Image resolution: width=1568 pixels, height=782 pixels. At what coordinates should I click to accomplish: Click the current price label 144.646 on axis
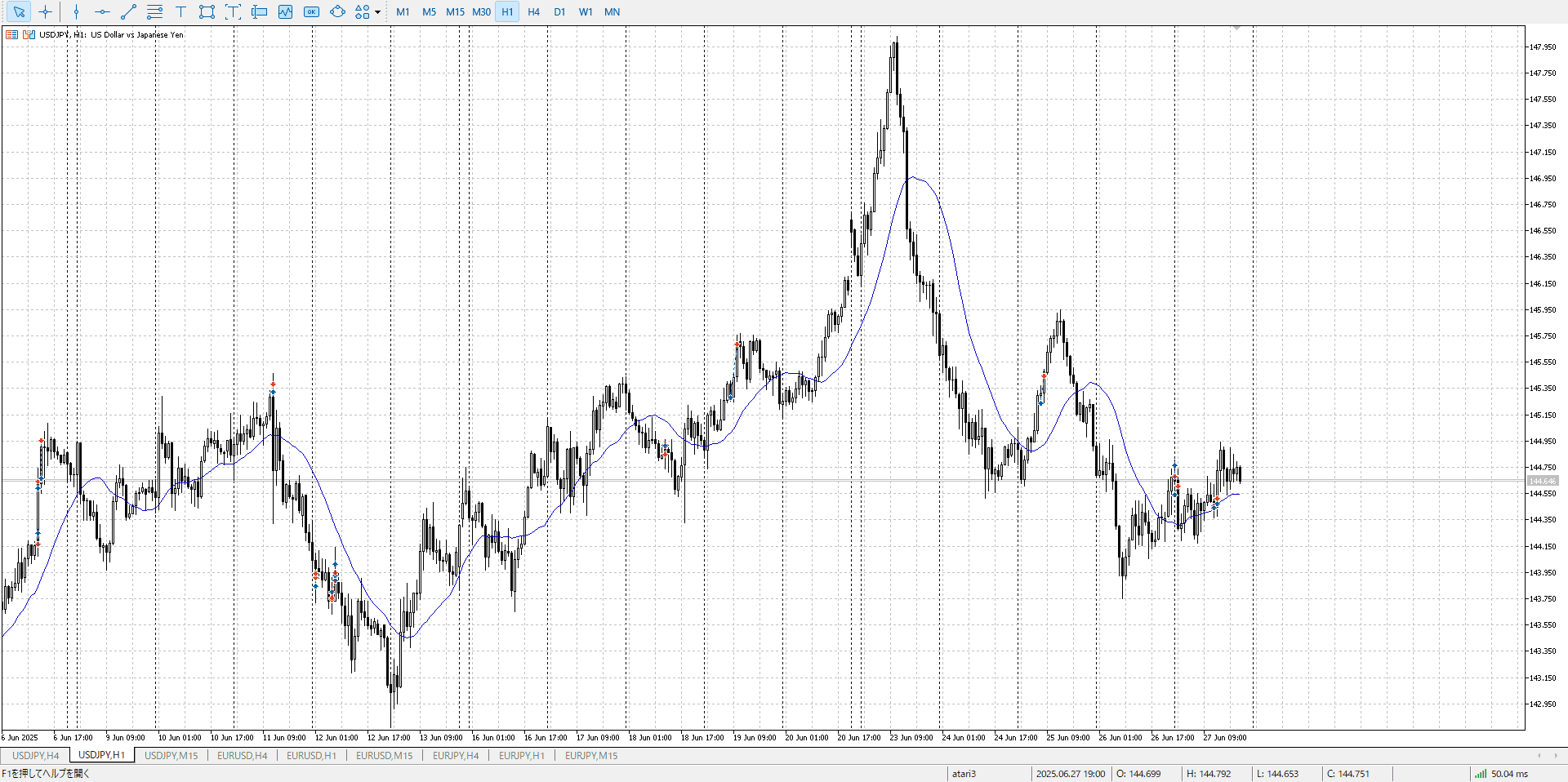[1542, 482]
